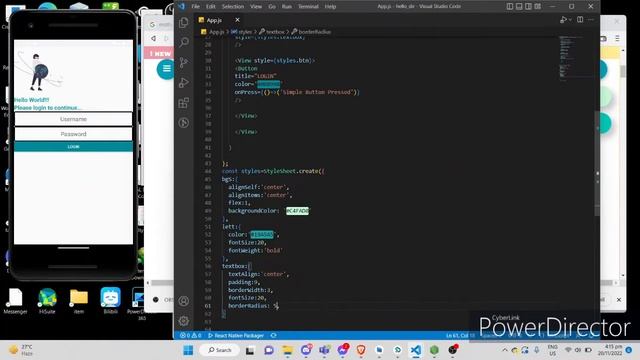The image size is (640, 360).
Task: Click the Run Code play icon in editor
Action: pos(563,20)
